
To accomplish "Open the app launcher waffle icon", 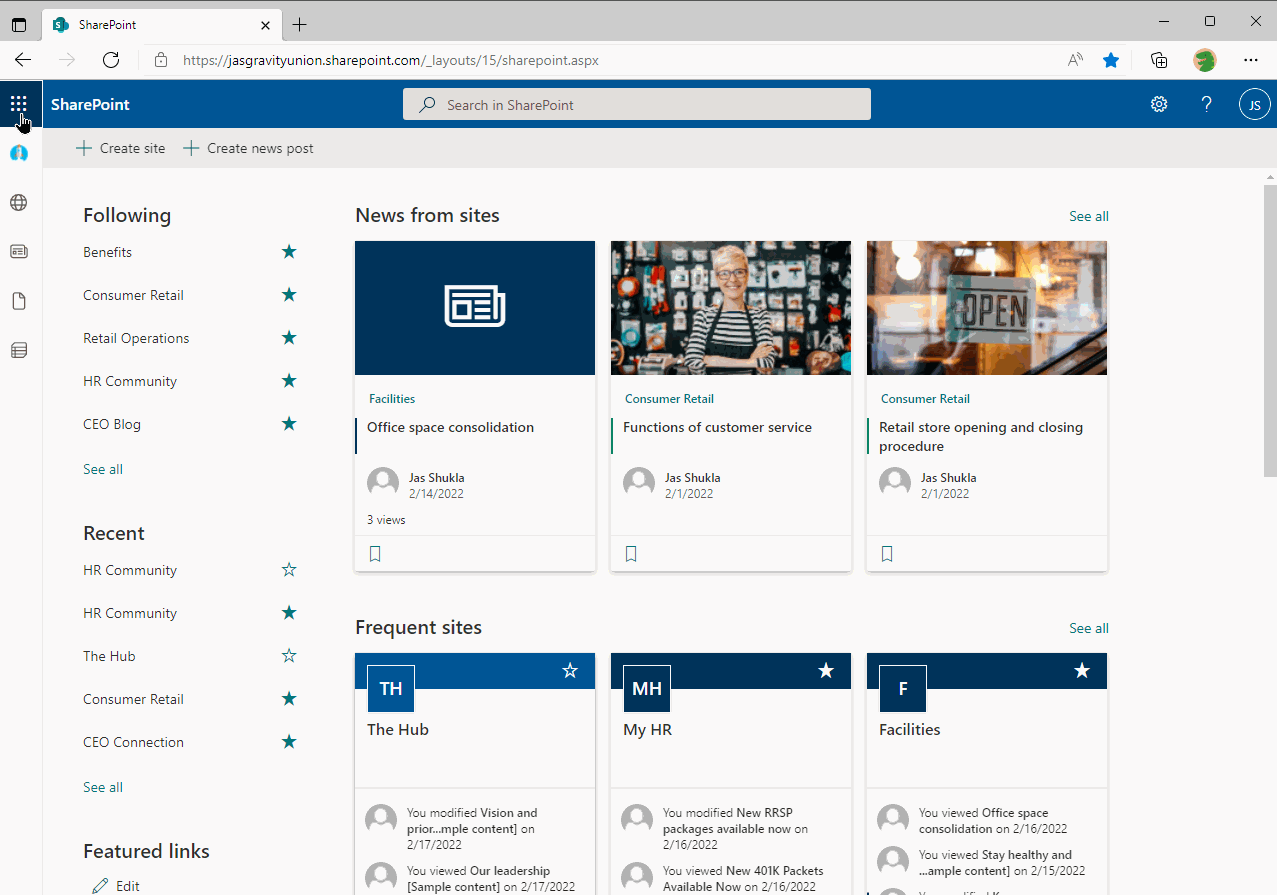I will (19, 104).
